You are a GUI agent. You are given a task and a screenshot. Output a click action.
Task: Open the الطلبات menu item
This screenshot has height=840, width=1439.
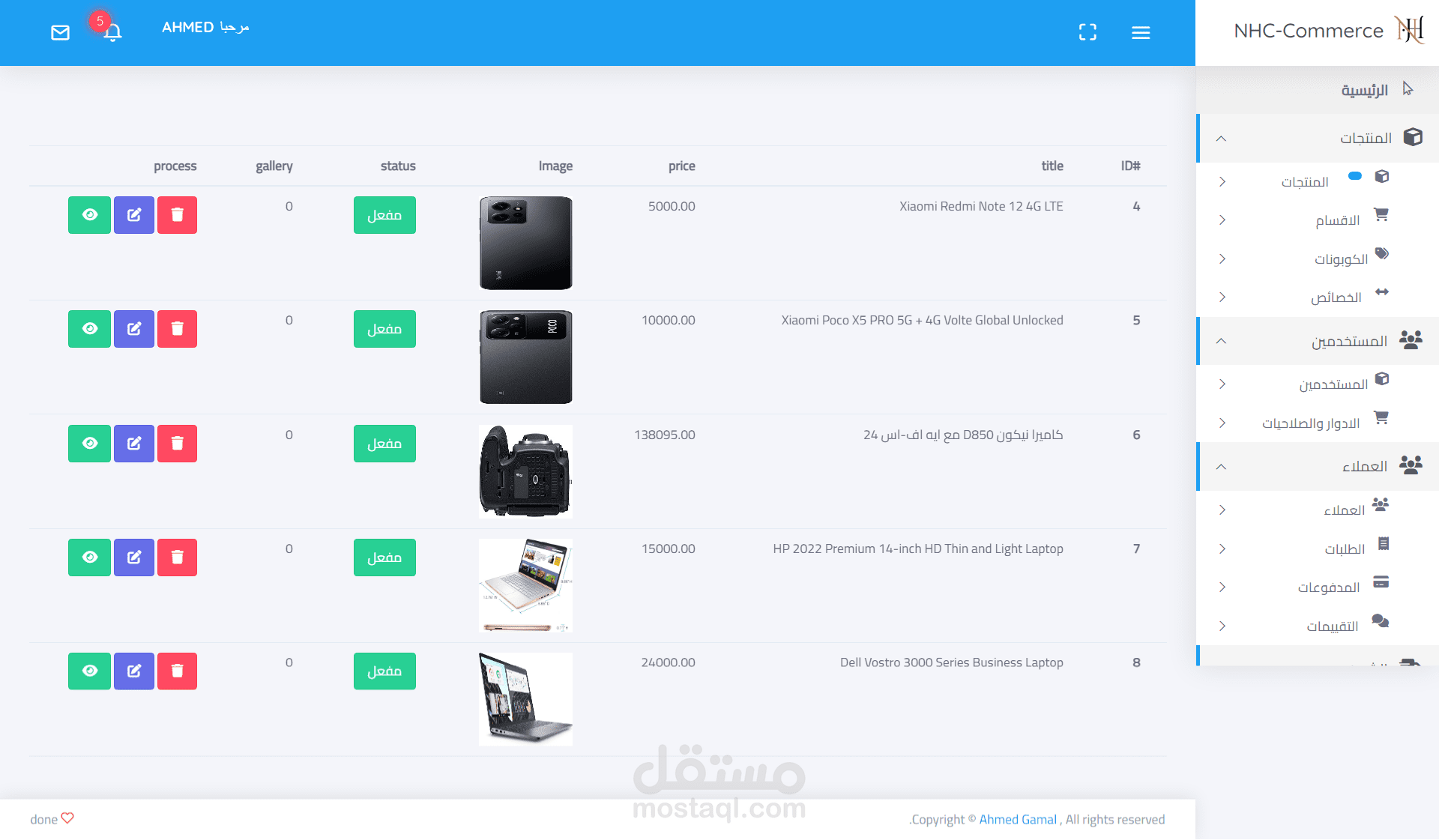coord(1344,549)
